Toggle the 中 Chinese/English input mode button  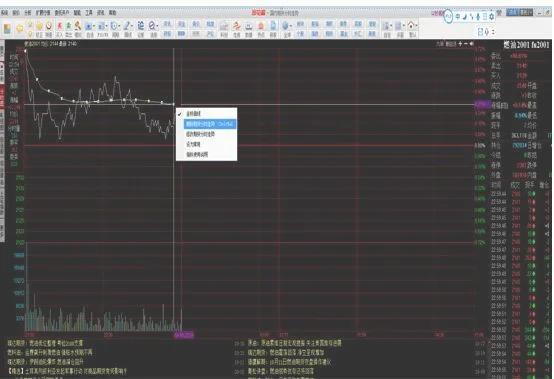coord(458,17)
